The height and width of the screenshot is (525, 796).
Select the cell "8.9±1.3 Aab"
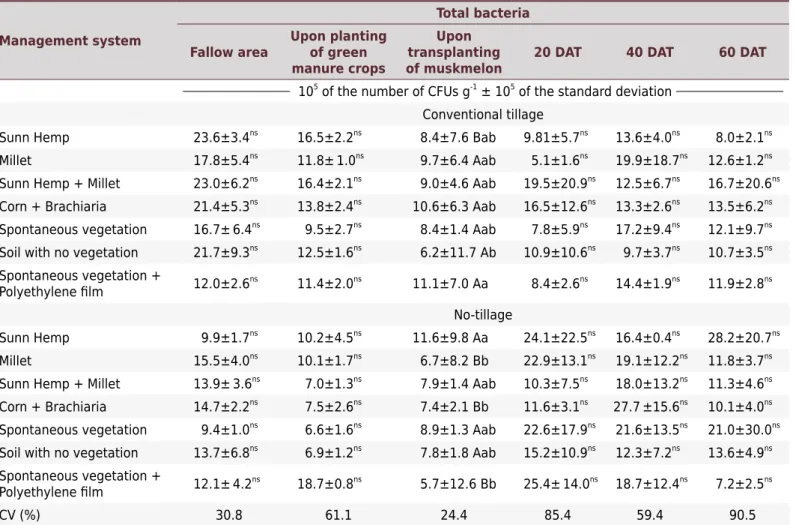pyautogui.click(x=457, y=430)
